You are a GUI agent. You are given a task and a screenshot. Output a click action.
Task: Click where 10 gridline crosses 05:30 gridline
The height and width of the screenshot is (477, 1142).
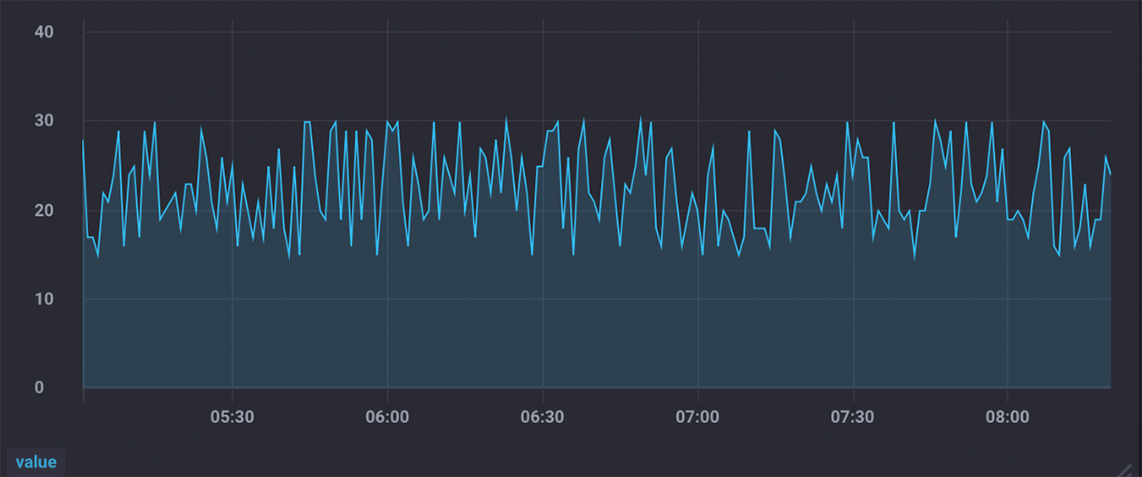(232, 299)
